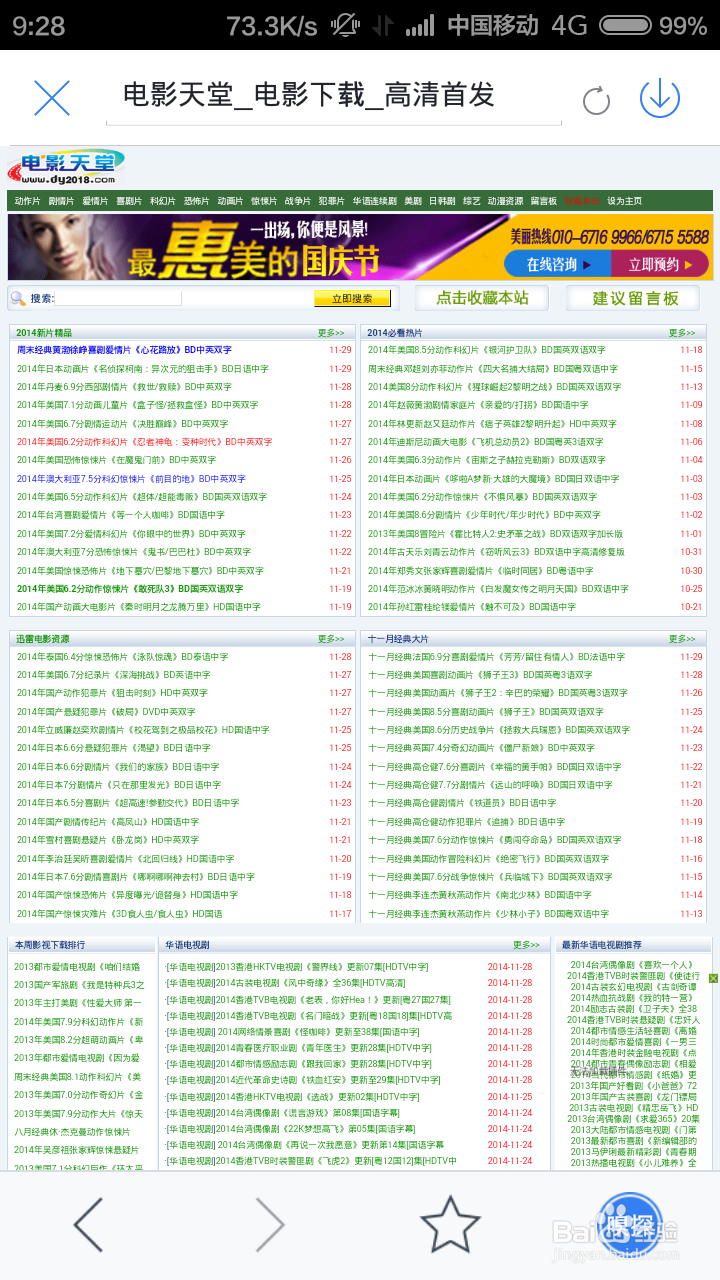Viewport: 720px width, 1280px height.
Task: Click 立即预约 on the banner ad
Action: [660, 264]
